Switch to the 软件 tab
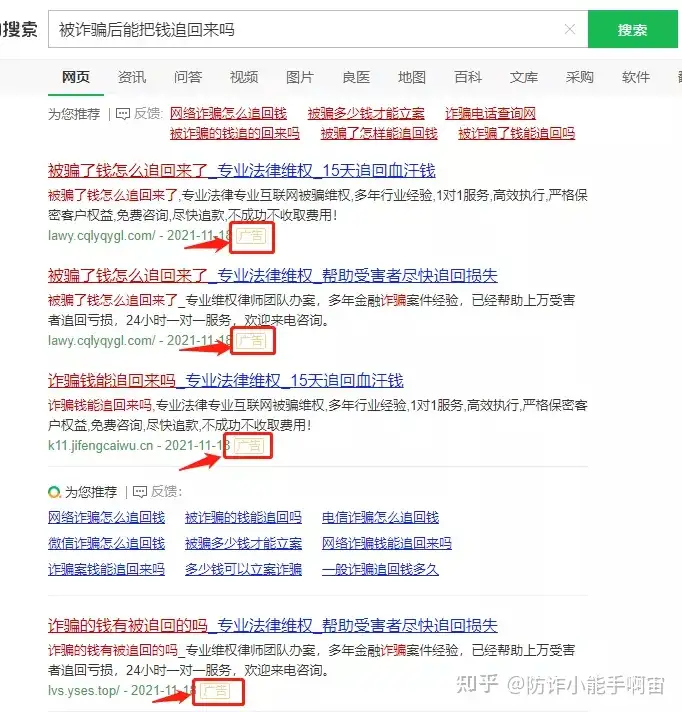682x712 pixels. tap(636, 77)
